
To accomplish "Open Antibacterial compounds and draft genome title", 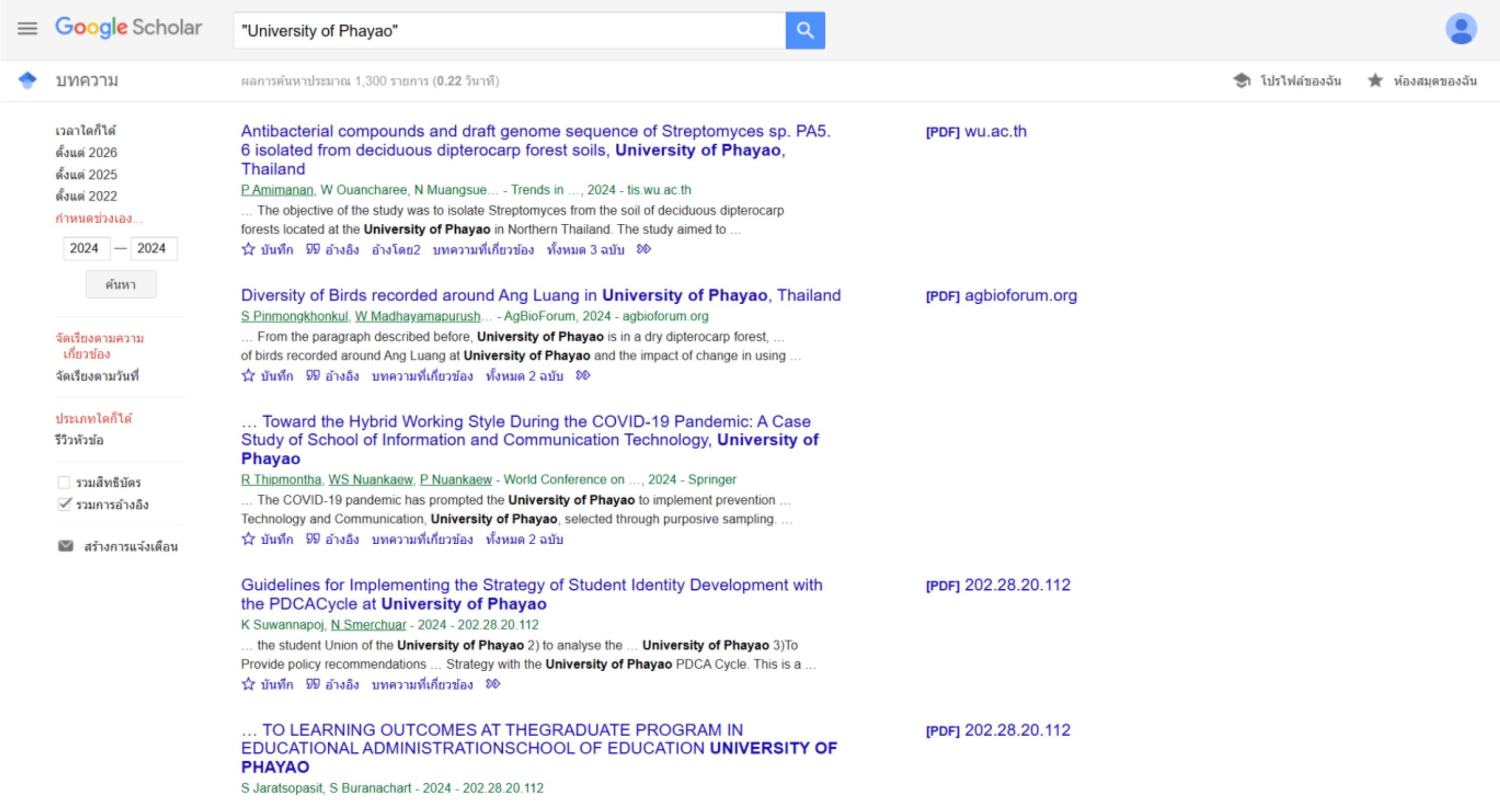I will click(x=536, y=150).
